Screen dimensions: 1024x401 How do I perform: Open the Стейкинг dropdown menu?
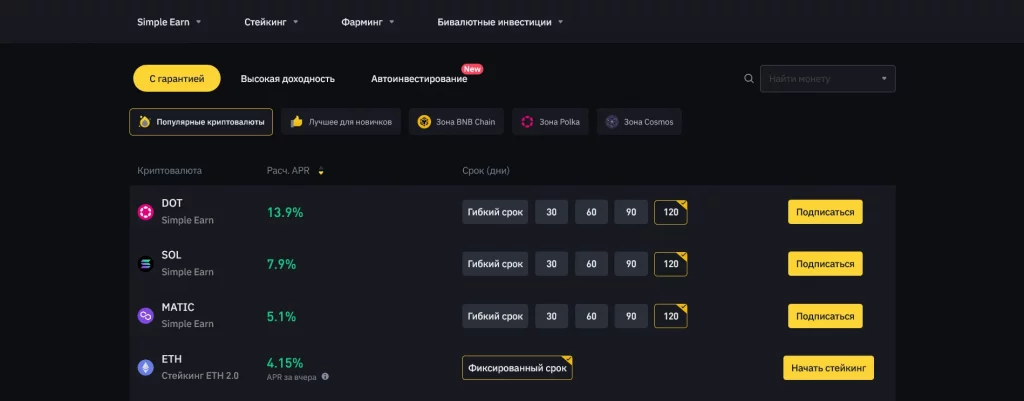(272, 22)
